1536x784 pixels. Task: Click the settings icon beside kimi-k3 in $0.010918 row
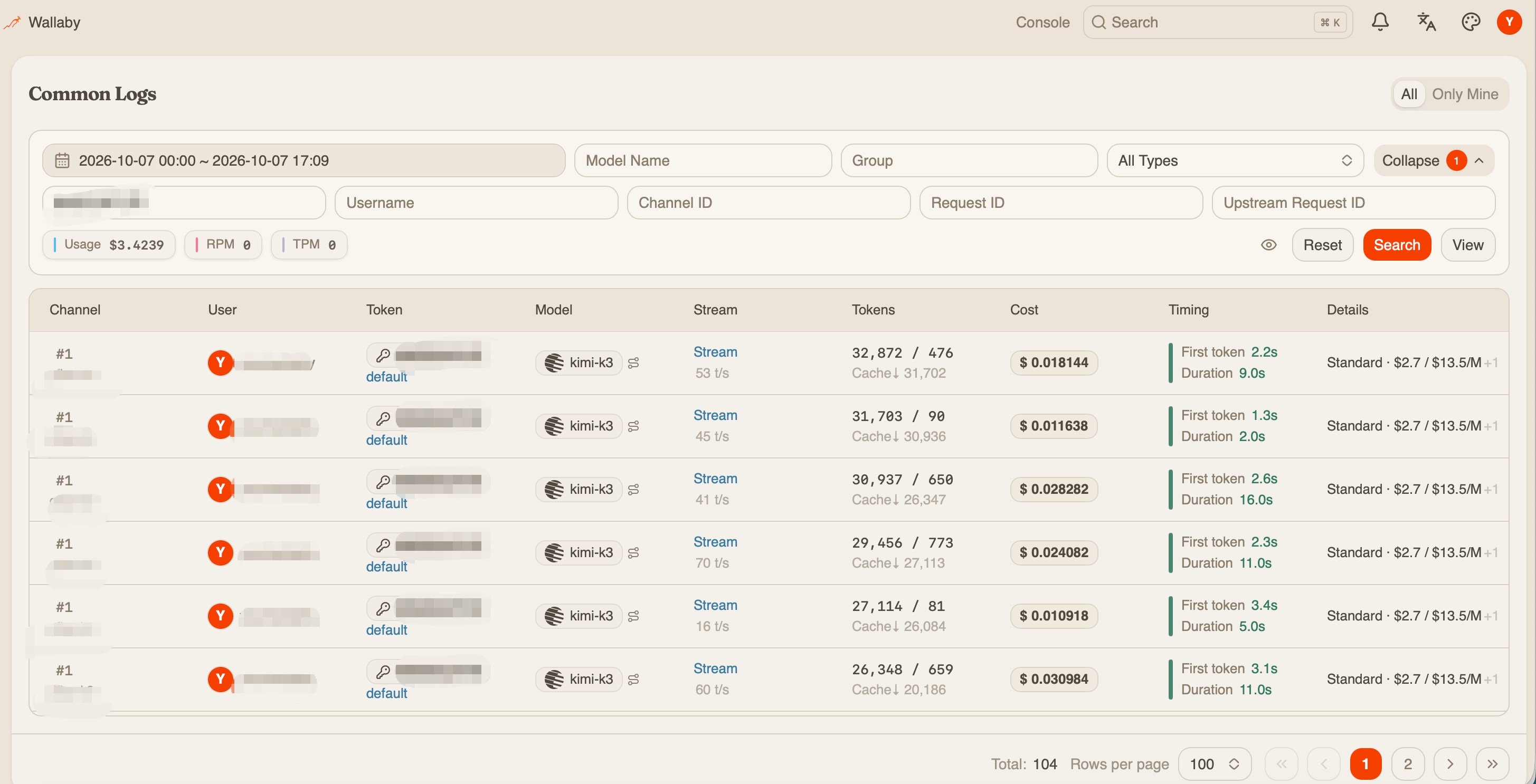[633, 616]
